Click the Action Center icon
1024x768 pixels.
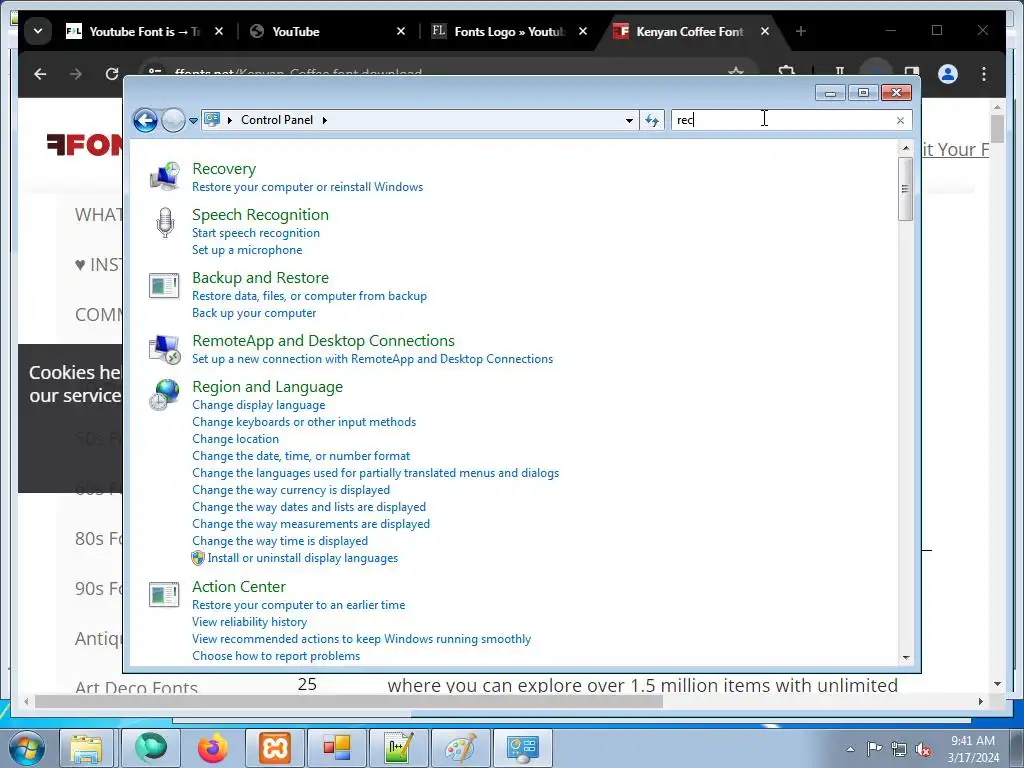click(164, 594)
